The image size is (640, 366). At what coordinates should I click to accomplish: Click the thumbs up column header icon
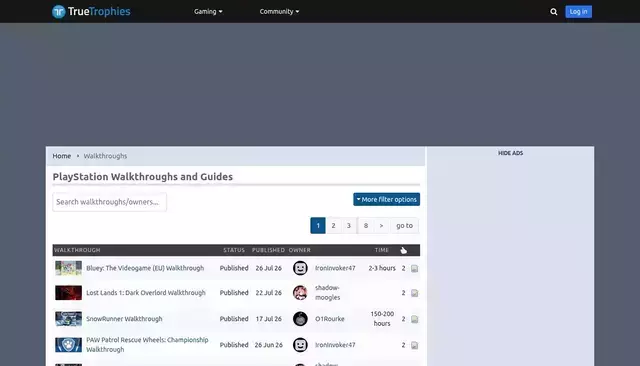pos(403,250)
